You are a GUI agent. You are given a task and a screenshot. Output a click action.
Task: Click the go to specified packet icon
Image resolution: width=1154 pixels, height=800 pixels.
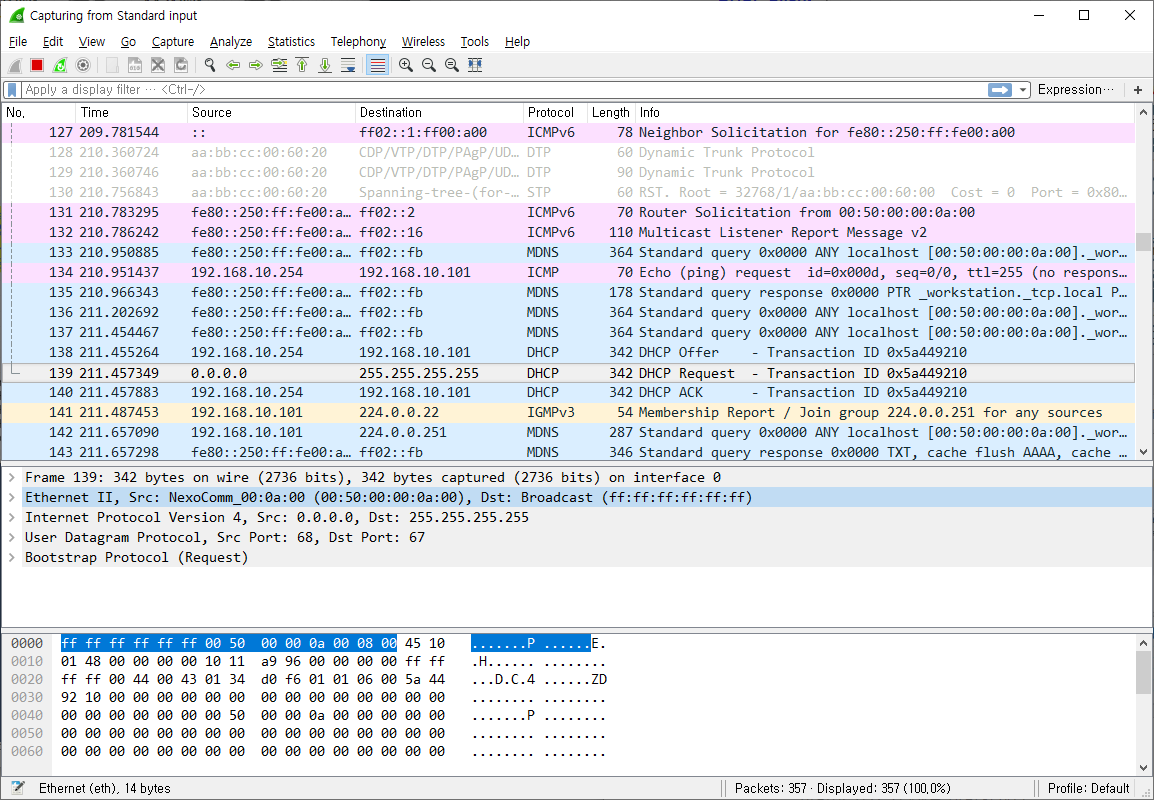click(279, 66)
